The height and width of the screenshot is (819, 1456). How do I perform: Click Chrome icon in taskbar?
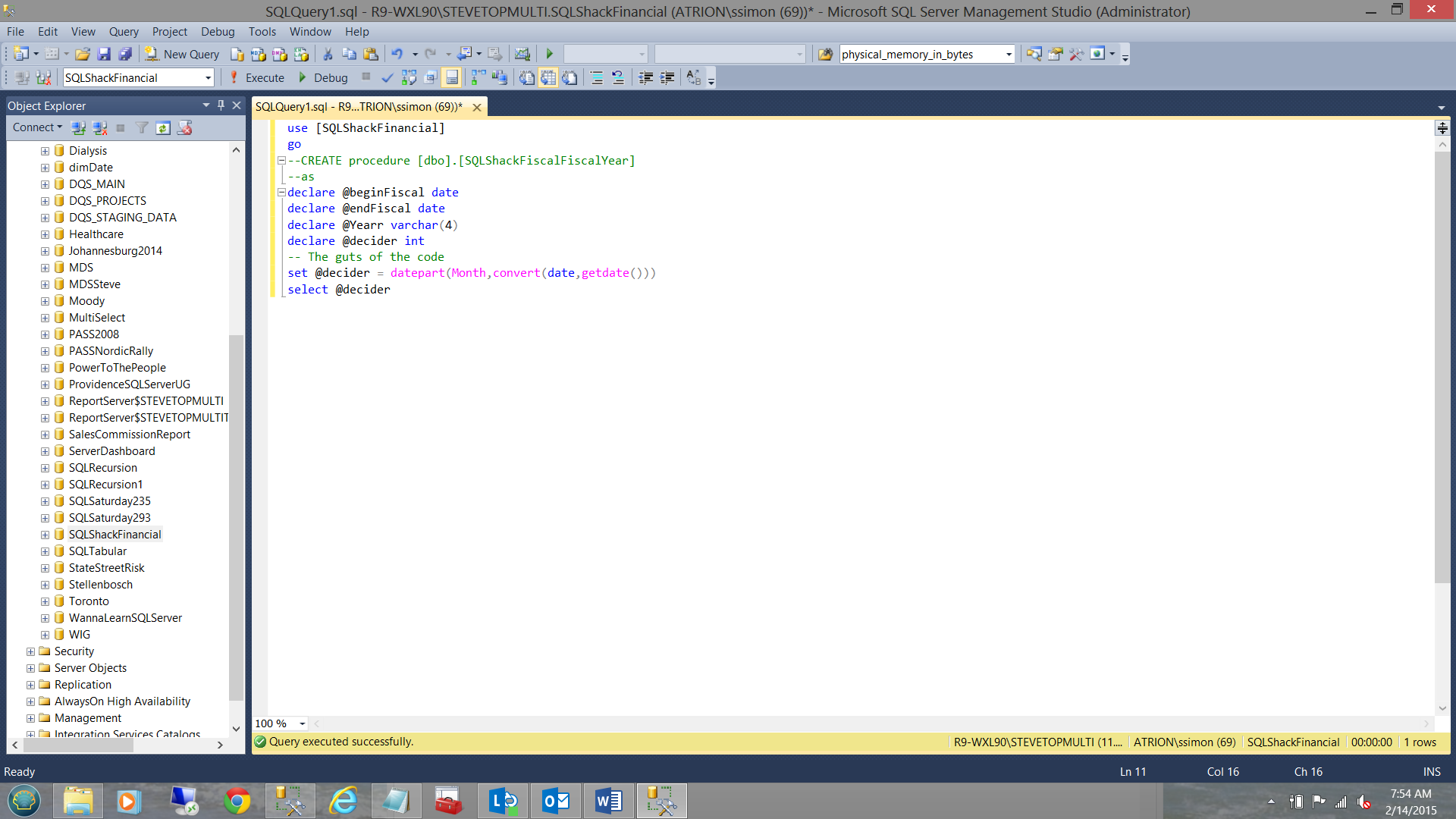click(237, 801)
